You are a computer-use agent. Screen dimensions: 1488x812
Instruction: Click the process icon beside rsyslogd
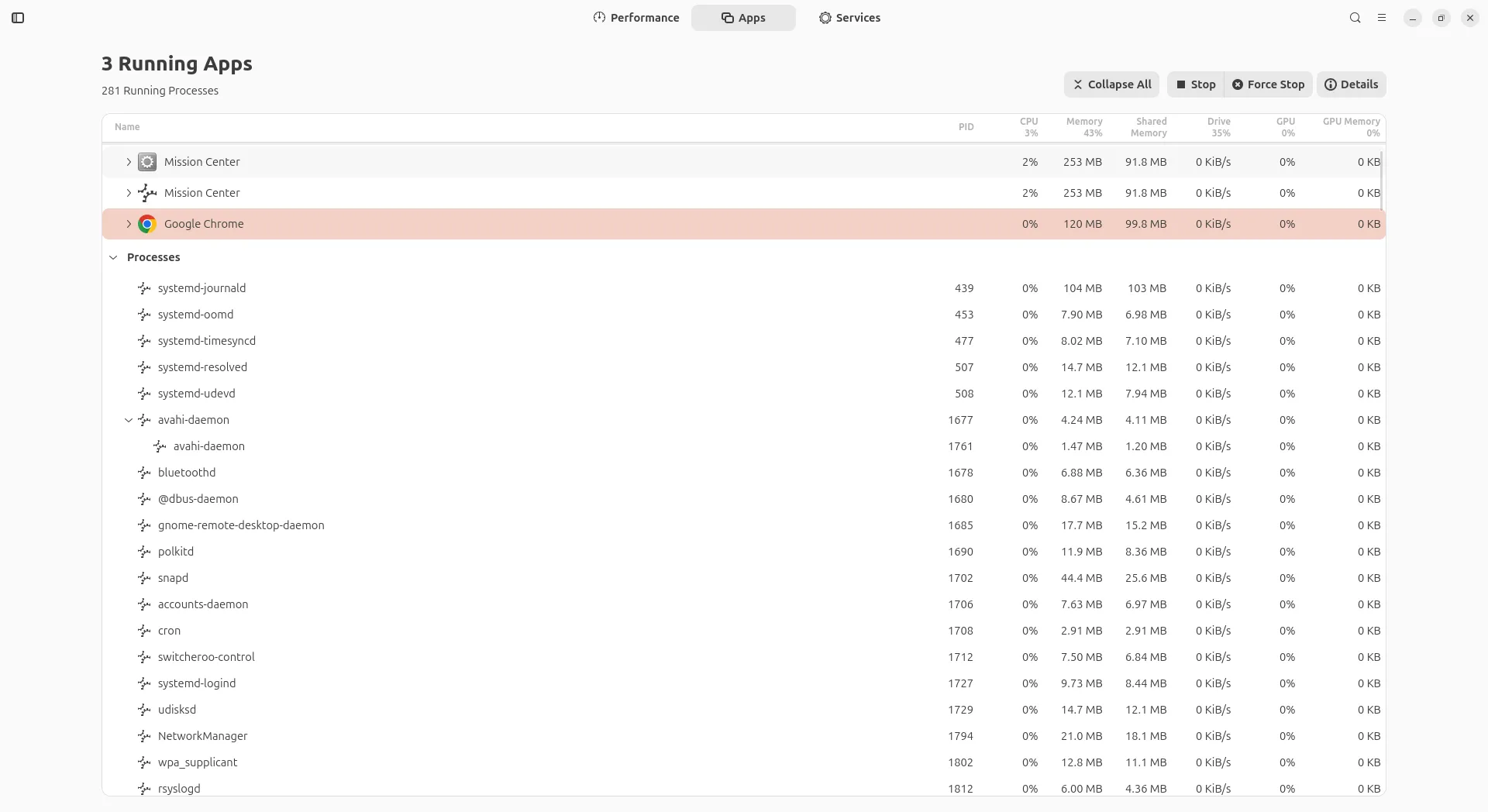(144, 789)
